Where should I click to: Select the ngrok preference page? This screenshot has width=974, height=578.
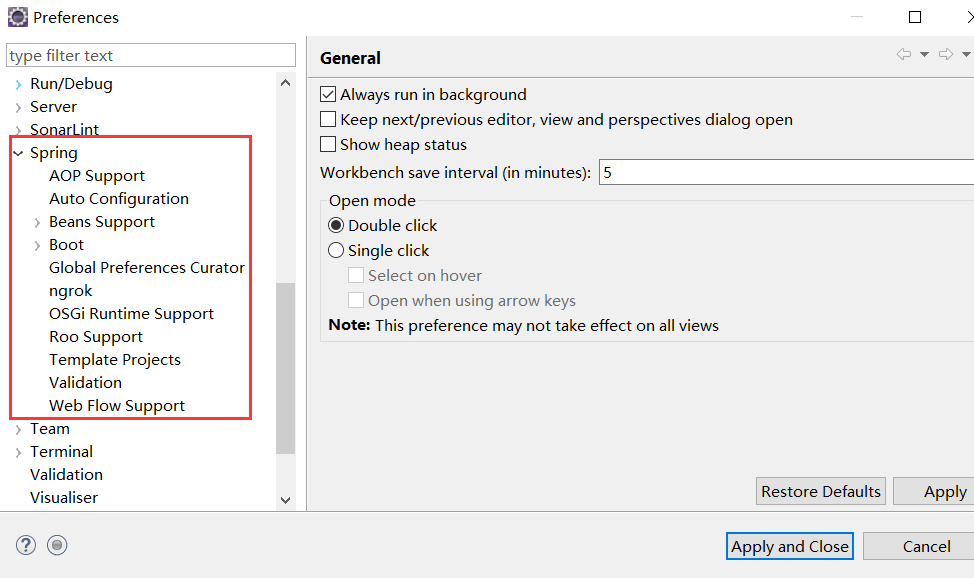(x=70, y=291)
